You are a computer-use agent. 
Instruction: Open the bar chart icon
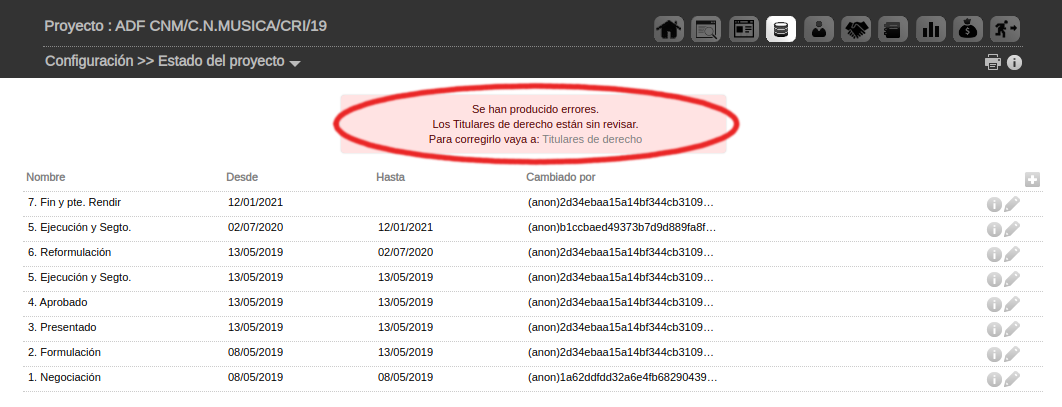(x=931, y=29)
